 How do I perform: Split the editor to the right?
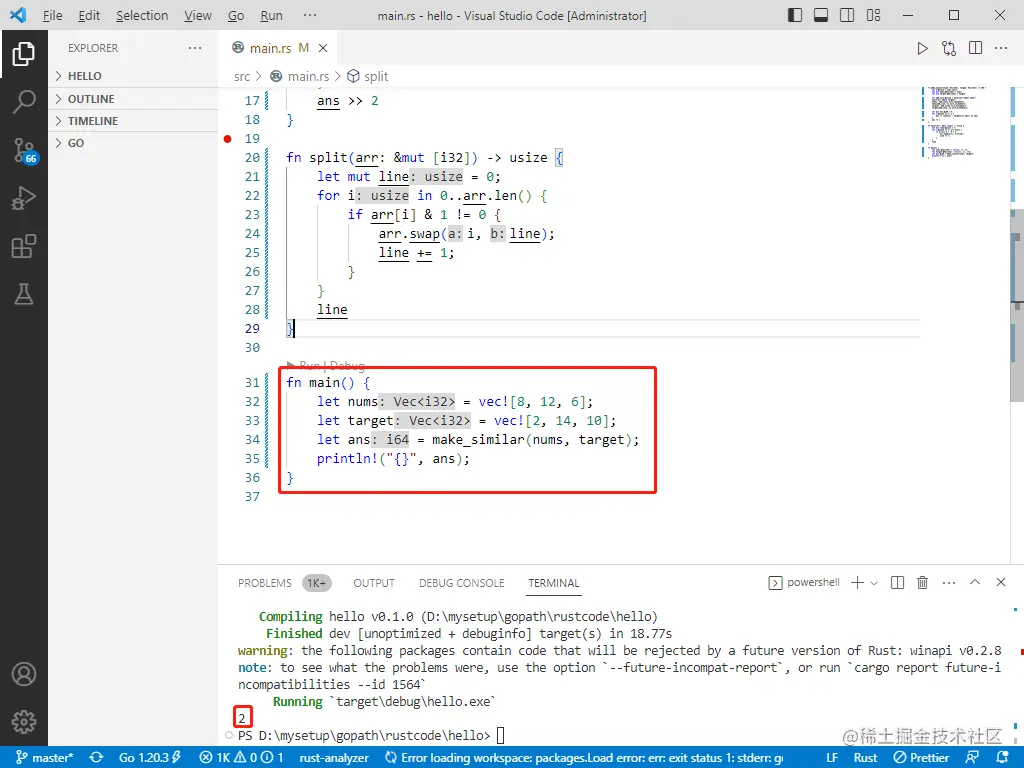coord(976,48)
